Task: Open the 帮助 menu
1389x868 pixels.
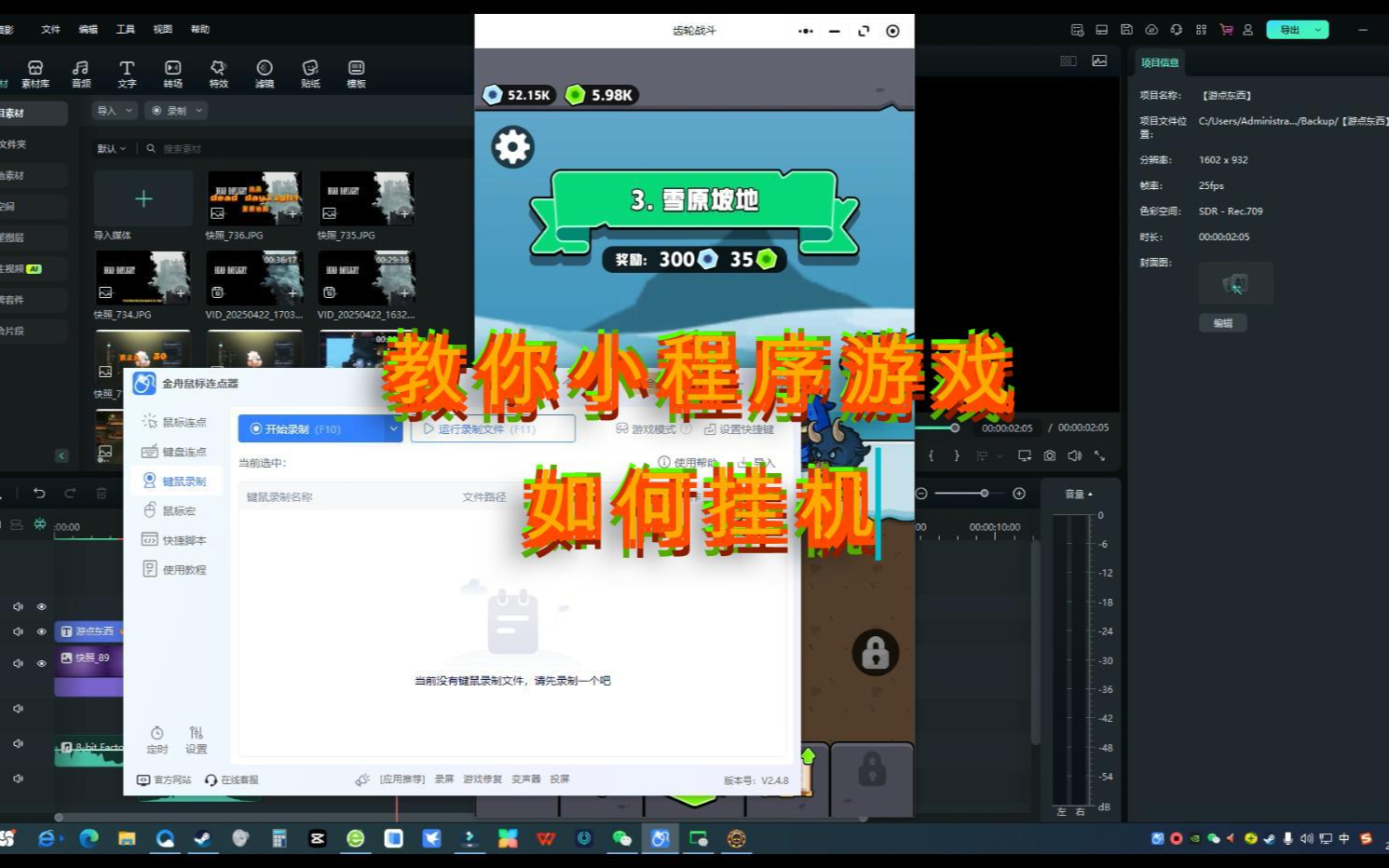Action: (x=199, y=30)
